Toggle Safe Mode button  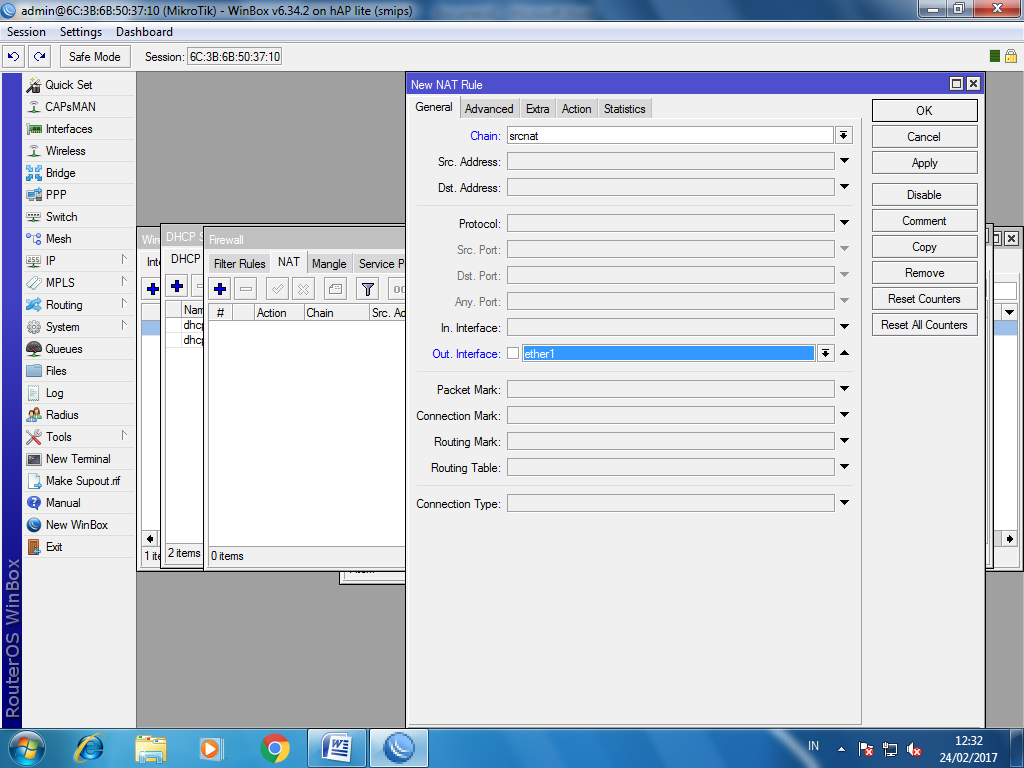point(95,57)
